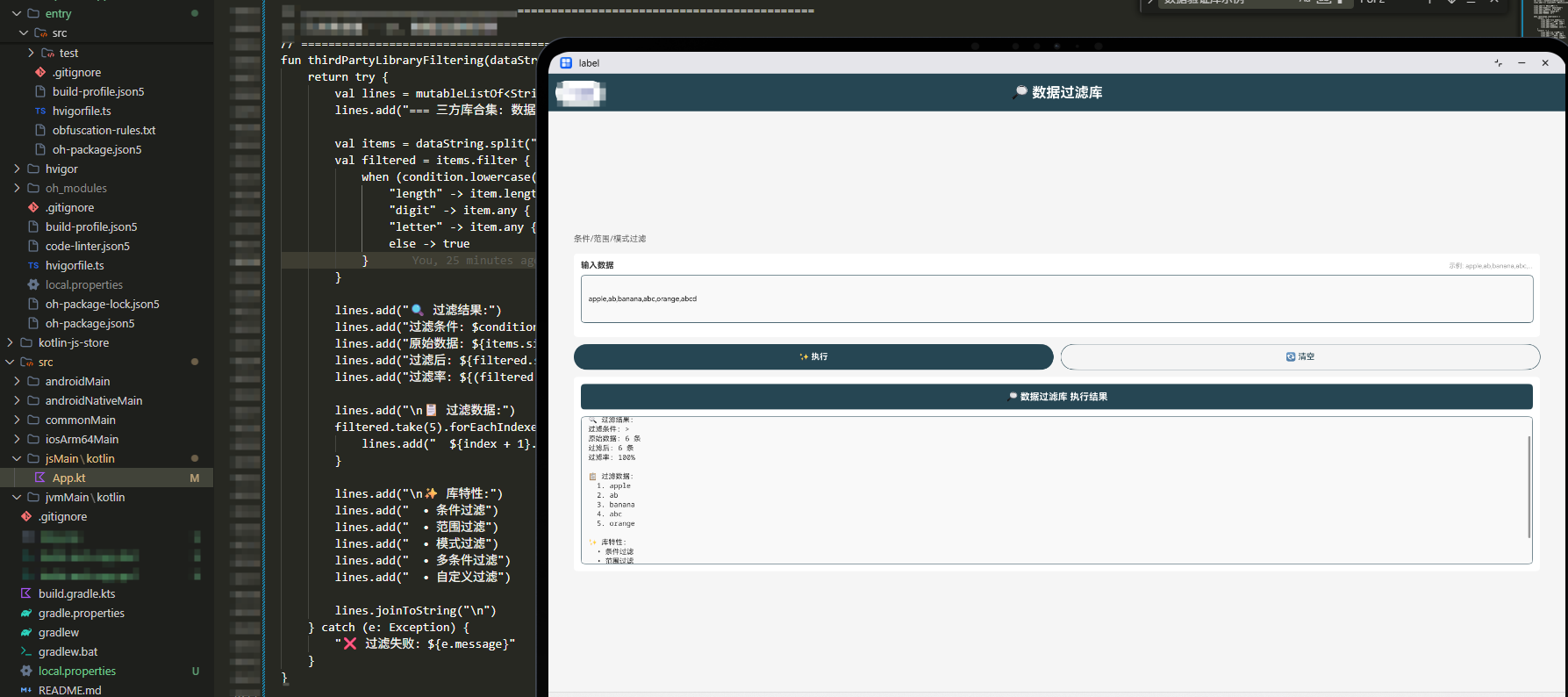The height and width of the screenshot is (697, 1568).
Task: Open hvigorfile.ts listed below code-linter.json5
Action: [75, 265]
